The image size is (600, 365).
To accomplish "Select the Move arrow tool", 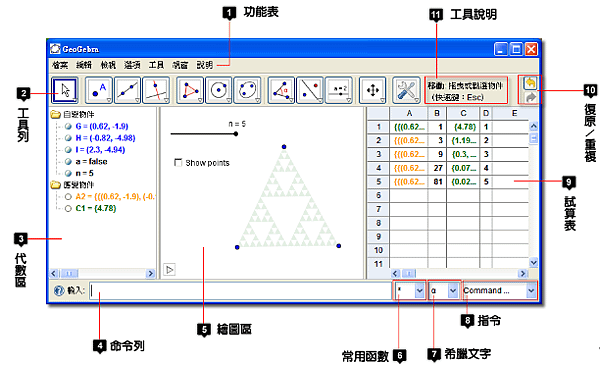I will point(65,90).
